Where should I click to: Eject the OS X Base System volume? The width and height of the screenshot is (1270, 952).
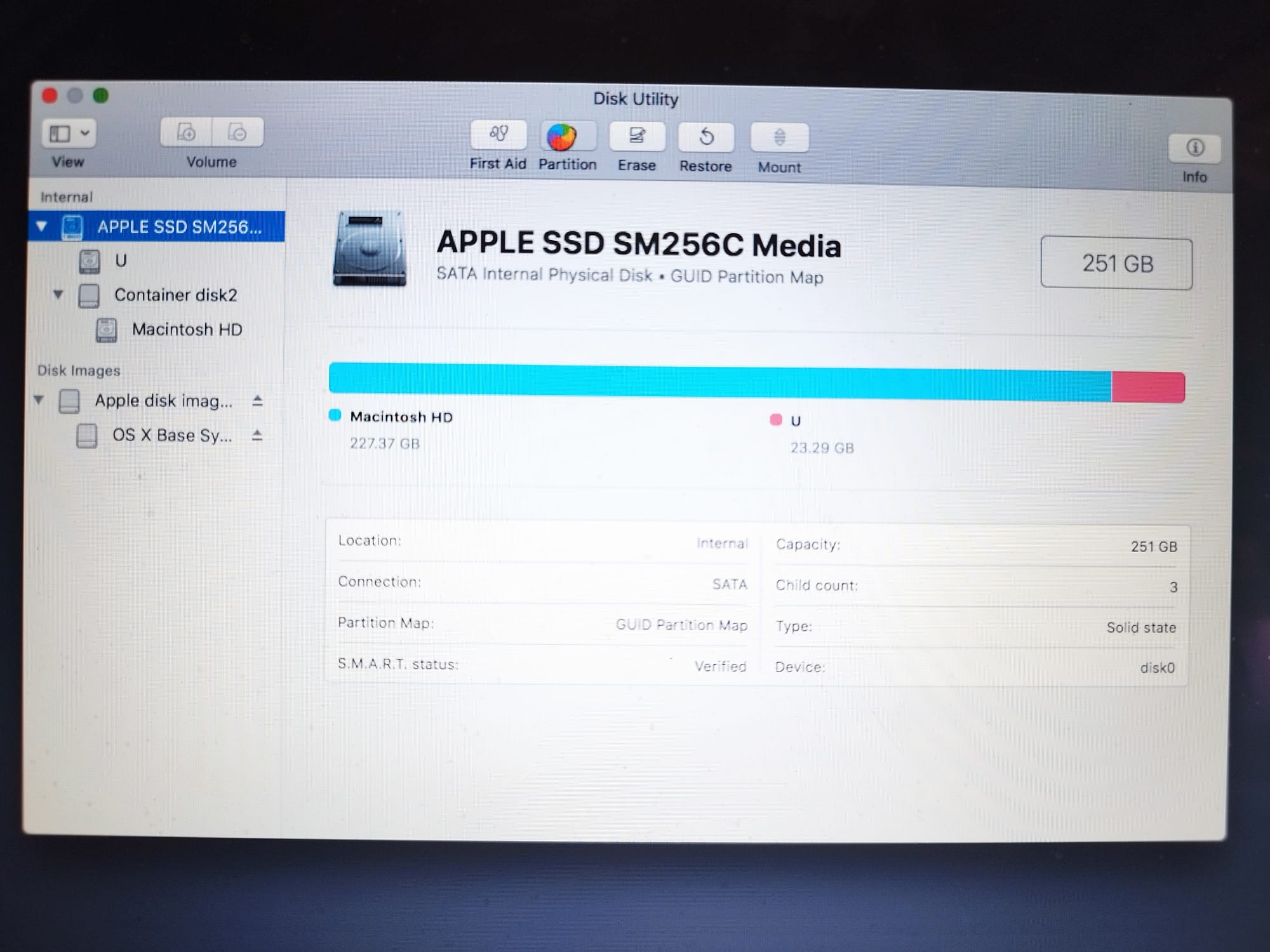(257, 435)
